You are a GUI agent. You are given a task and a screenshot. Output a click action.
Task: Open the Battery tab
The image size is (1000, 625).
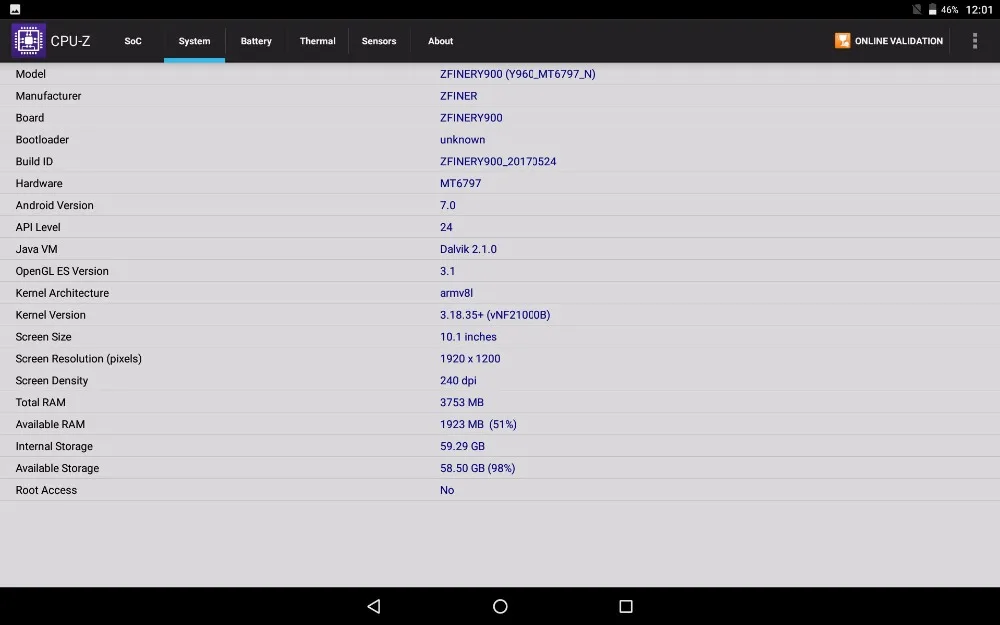tap(256, 41)
